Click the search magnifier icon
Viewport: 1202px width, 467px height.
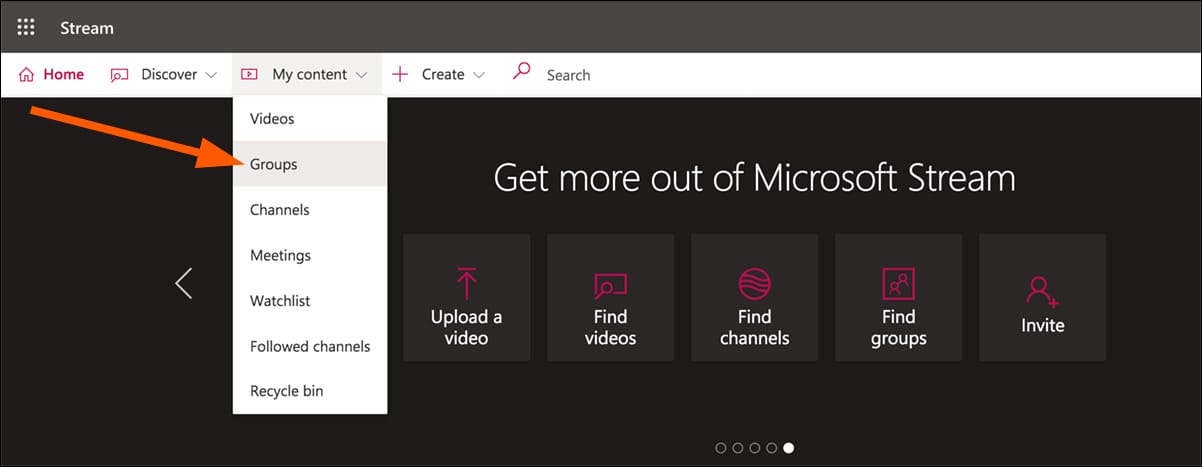[521, 73]
